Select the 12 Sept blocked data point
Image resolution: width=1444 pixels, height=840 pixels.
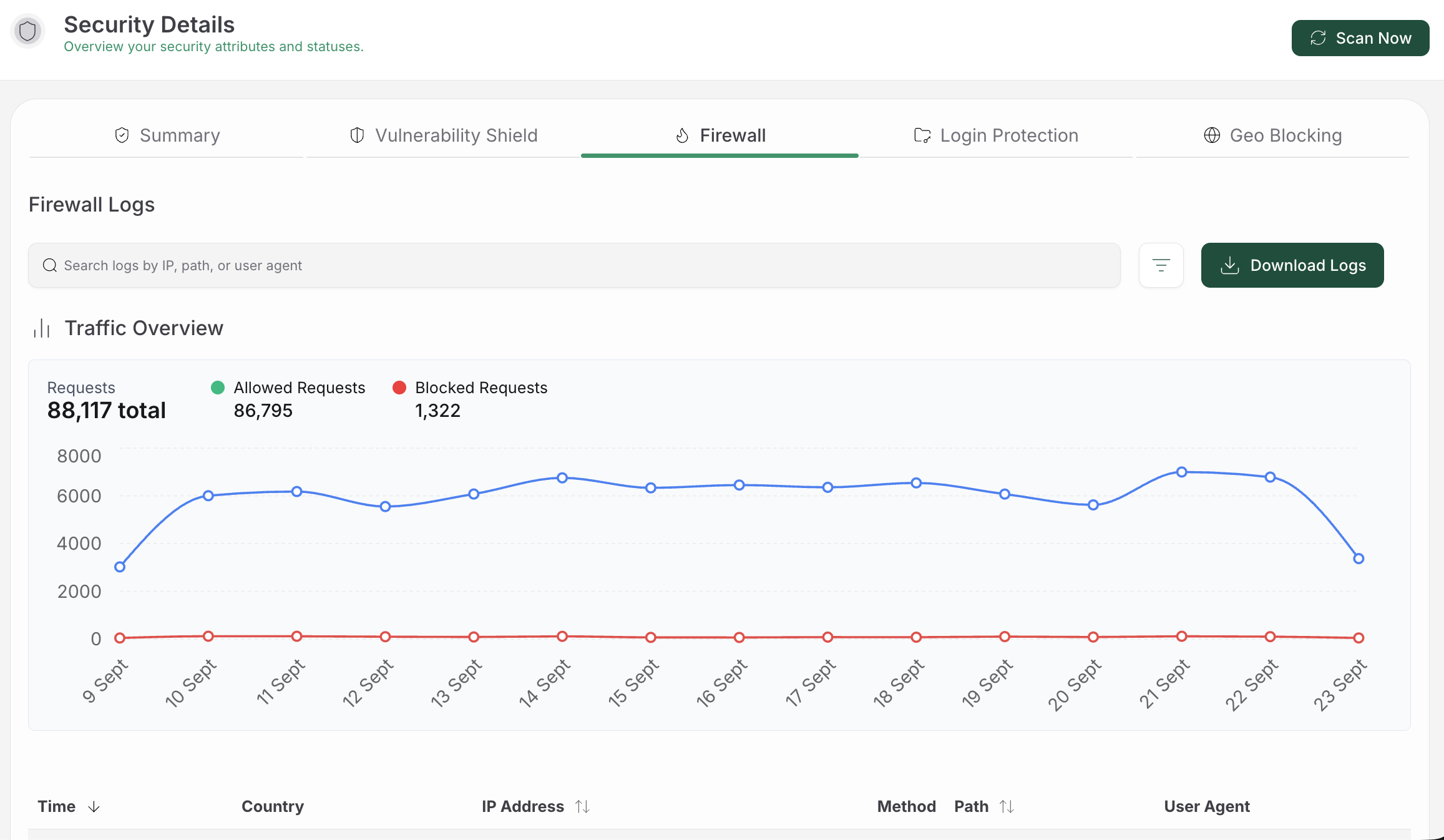tap(385, 637)
